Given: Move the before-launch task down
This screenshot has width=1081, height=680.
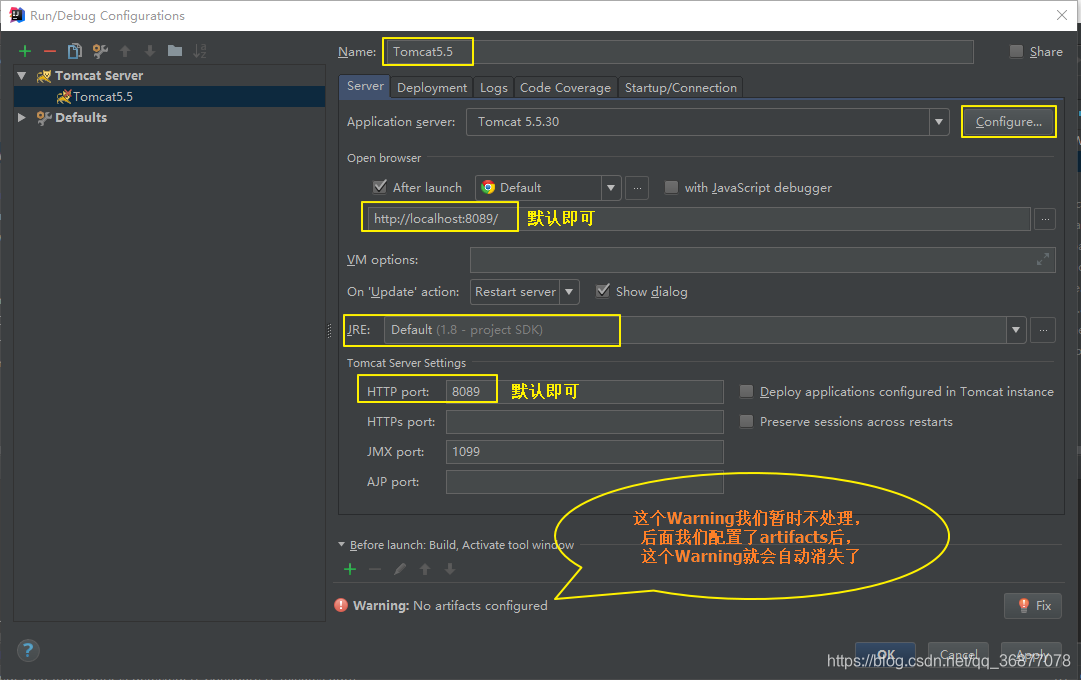Looking at the screenshot, I should [449, 569].
